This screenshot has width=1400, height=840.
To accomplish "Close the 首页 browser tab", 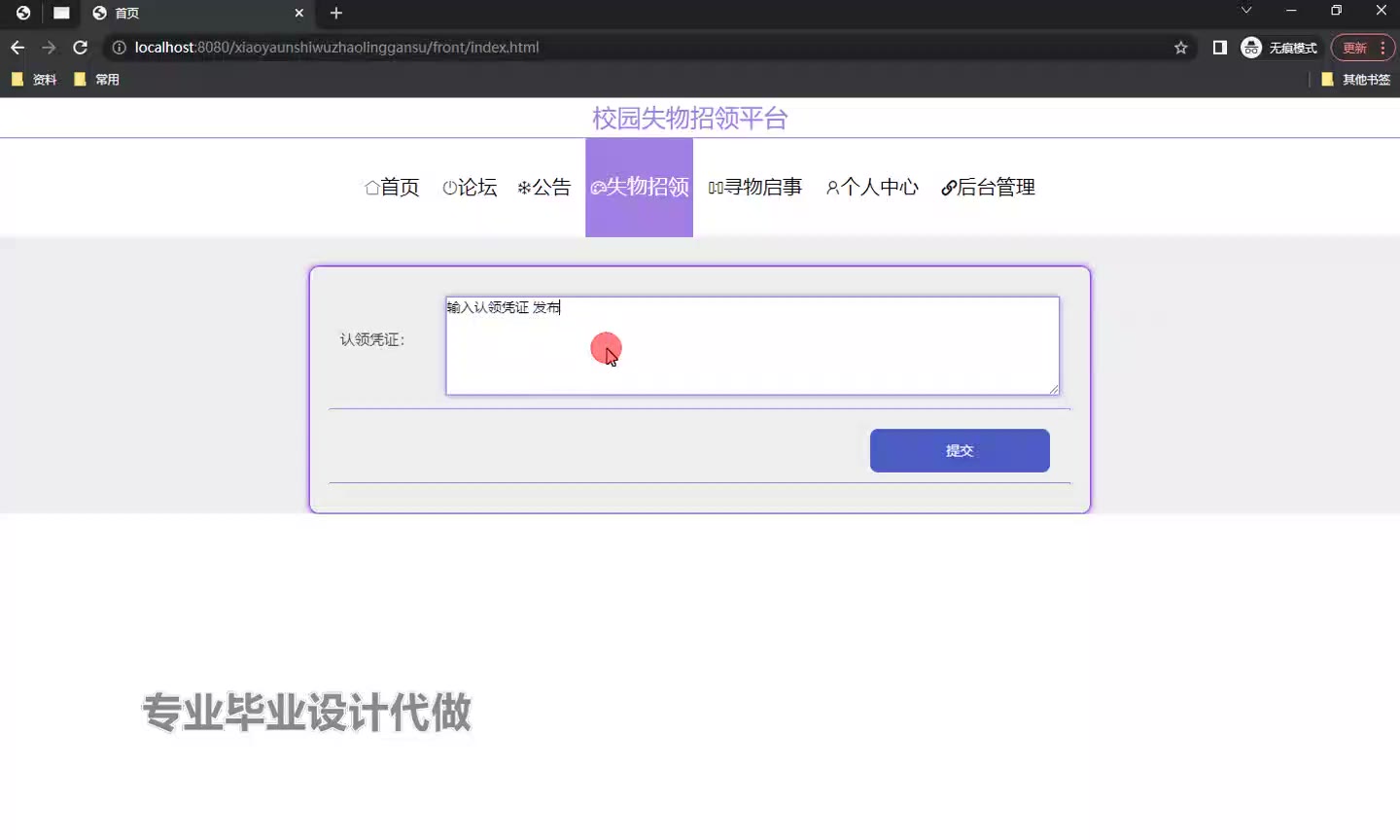I will point(298,13).
